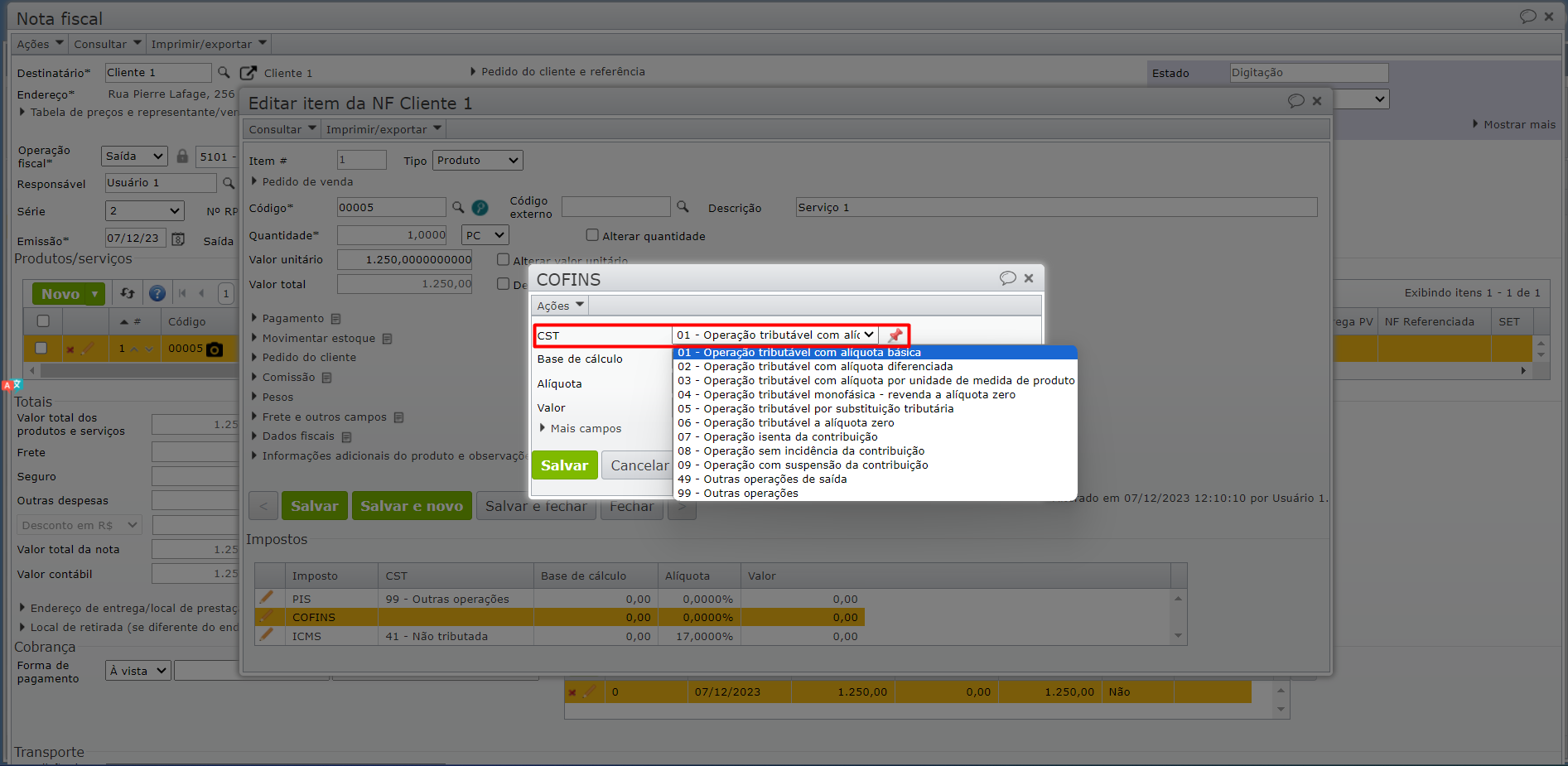Viewport: 1568px width, 766px height.
Task: Move item 1 down in products grid
Action: click(149, 349)
